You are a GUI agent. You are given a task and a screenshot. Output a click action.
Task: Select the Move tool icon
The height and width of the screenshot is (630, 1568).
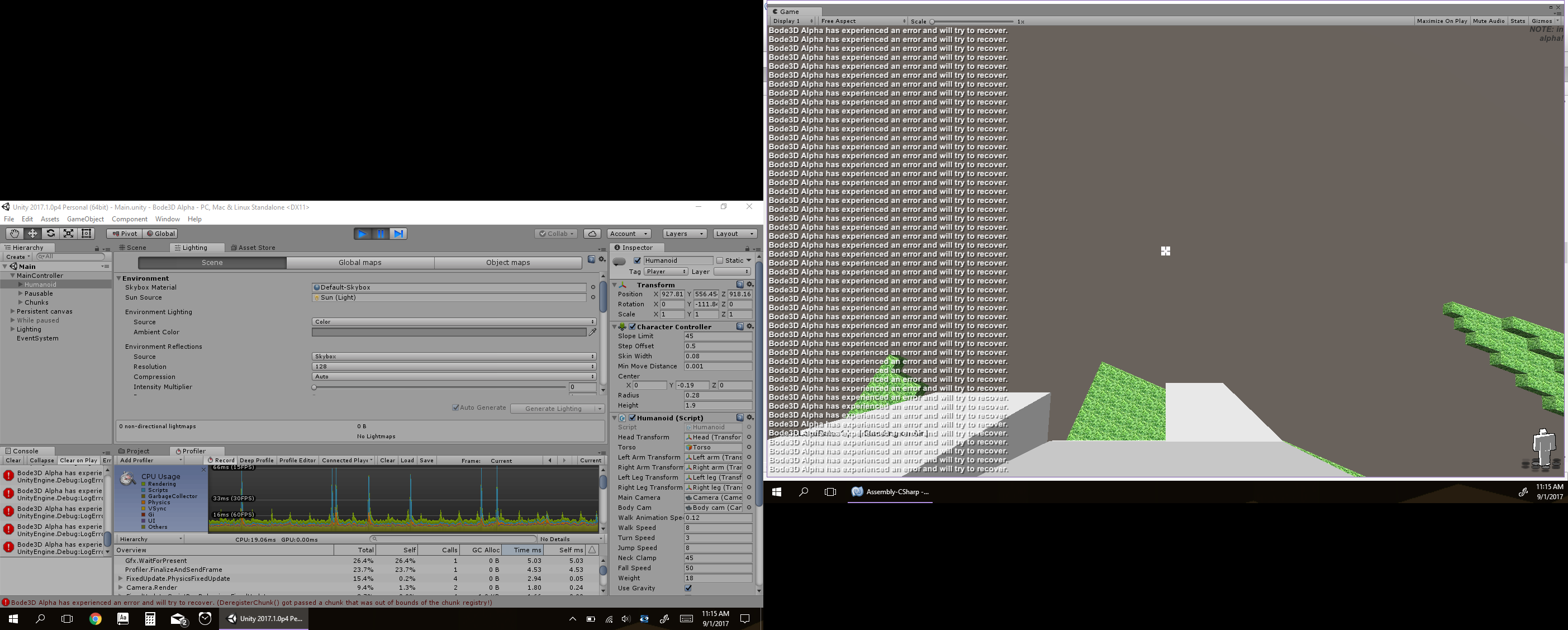[32, 234]
